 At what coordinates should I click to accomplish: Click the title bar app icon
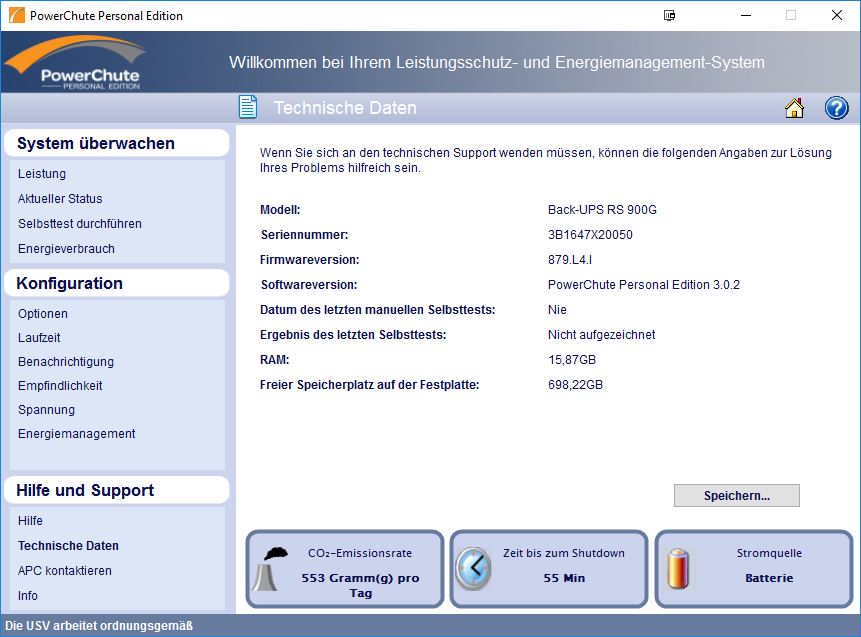coord(16,15)
